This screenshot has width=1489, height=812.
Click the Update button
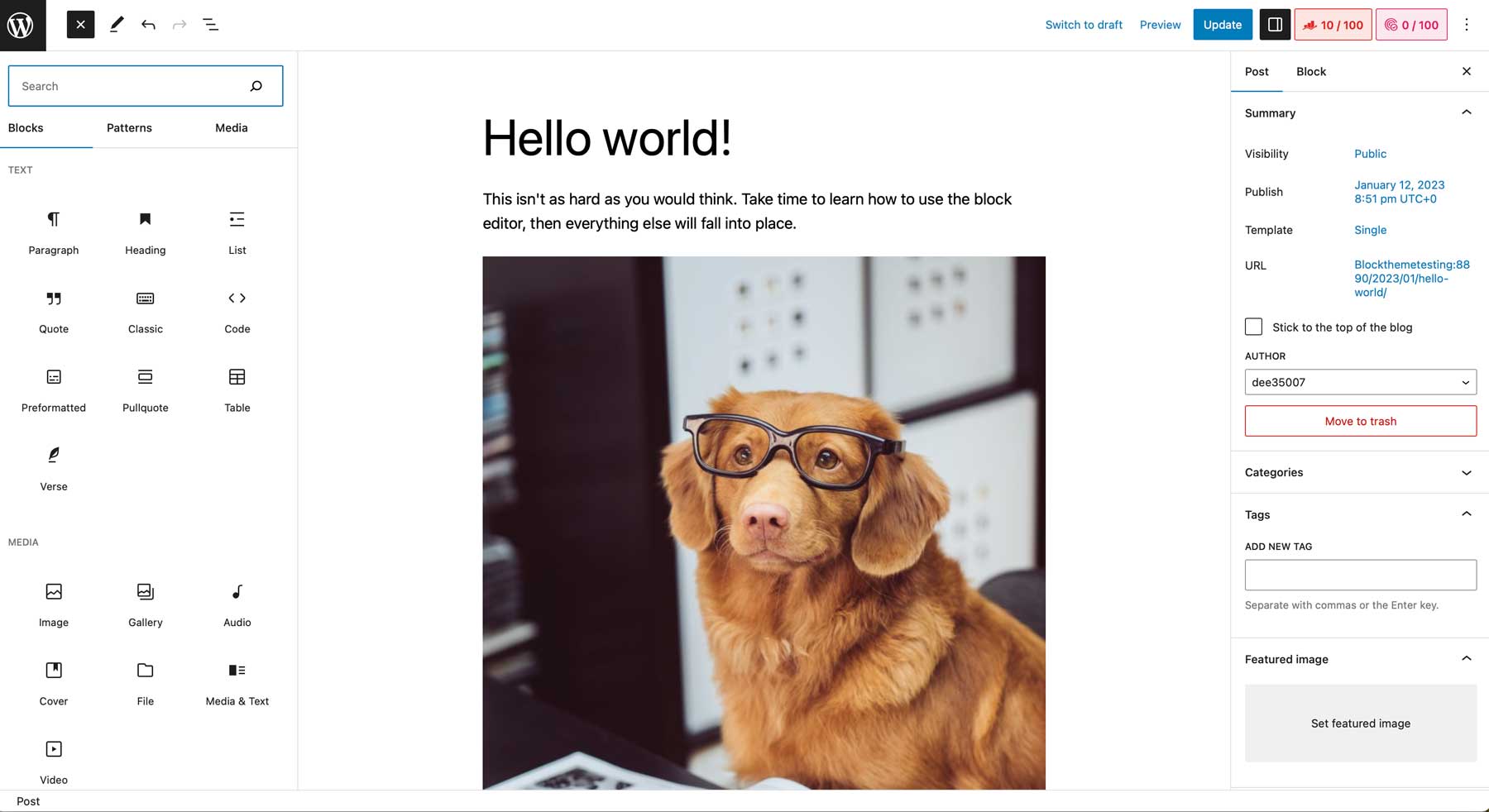[1222, 25]
